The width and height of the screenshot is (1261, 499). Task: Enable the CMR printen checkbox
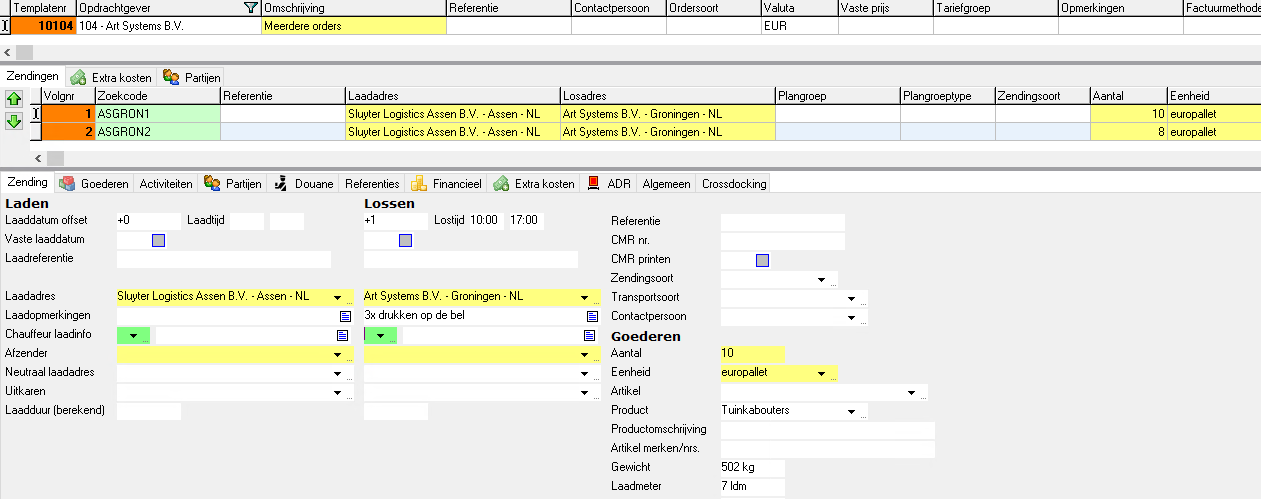tap(762, 260)
